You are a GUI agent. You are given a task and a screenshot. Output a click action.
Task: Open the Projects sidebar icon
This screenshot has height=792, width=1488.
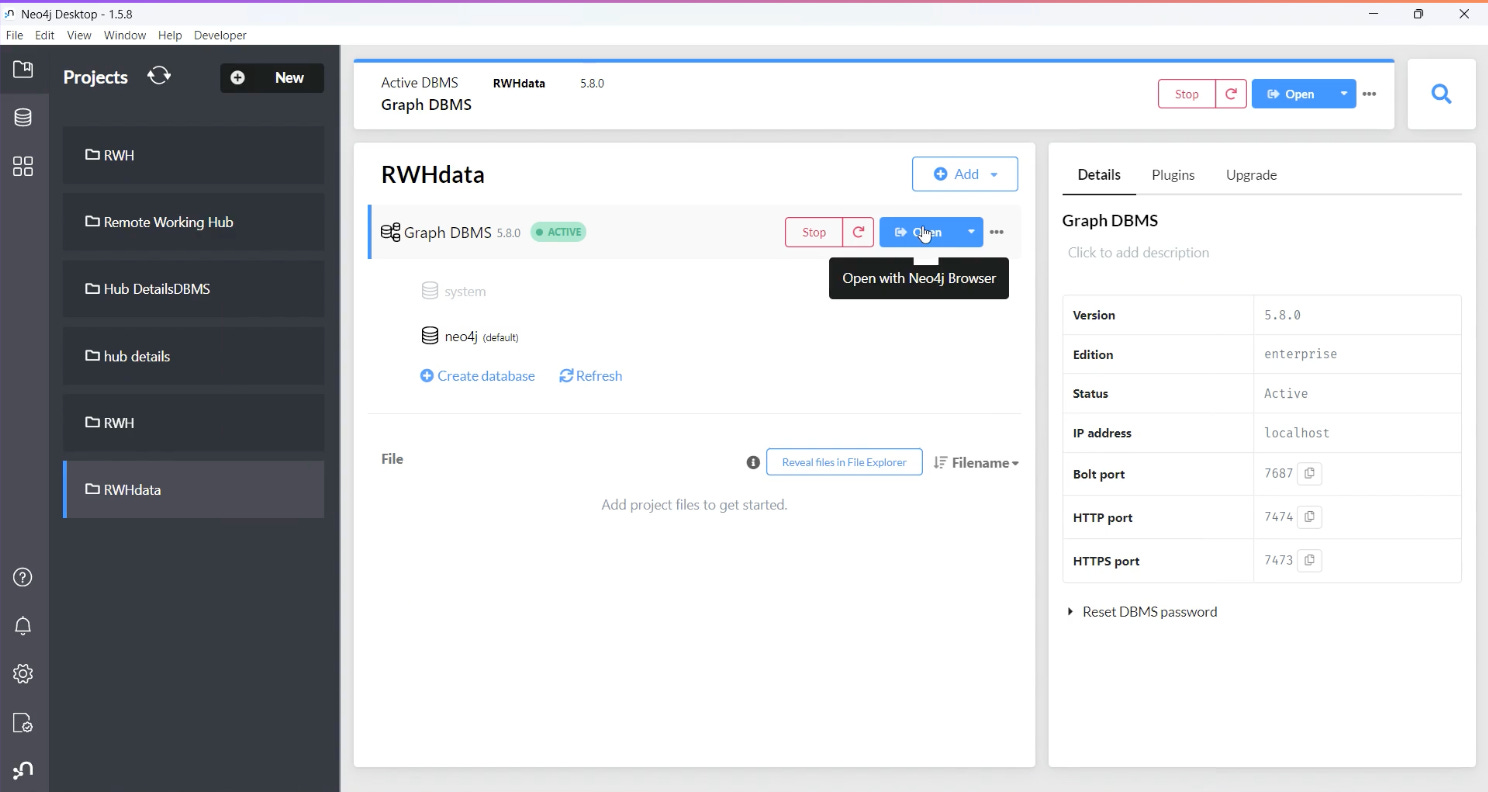23,69
